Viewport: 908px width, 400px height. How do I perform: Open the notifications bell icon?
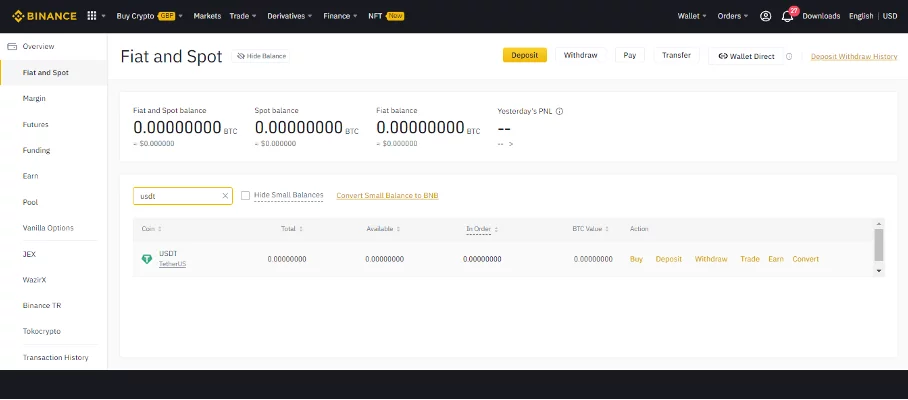(788, 16)
